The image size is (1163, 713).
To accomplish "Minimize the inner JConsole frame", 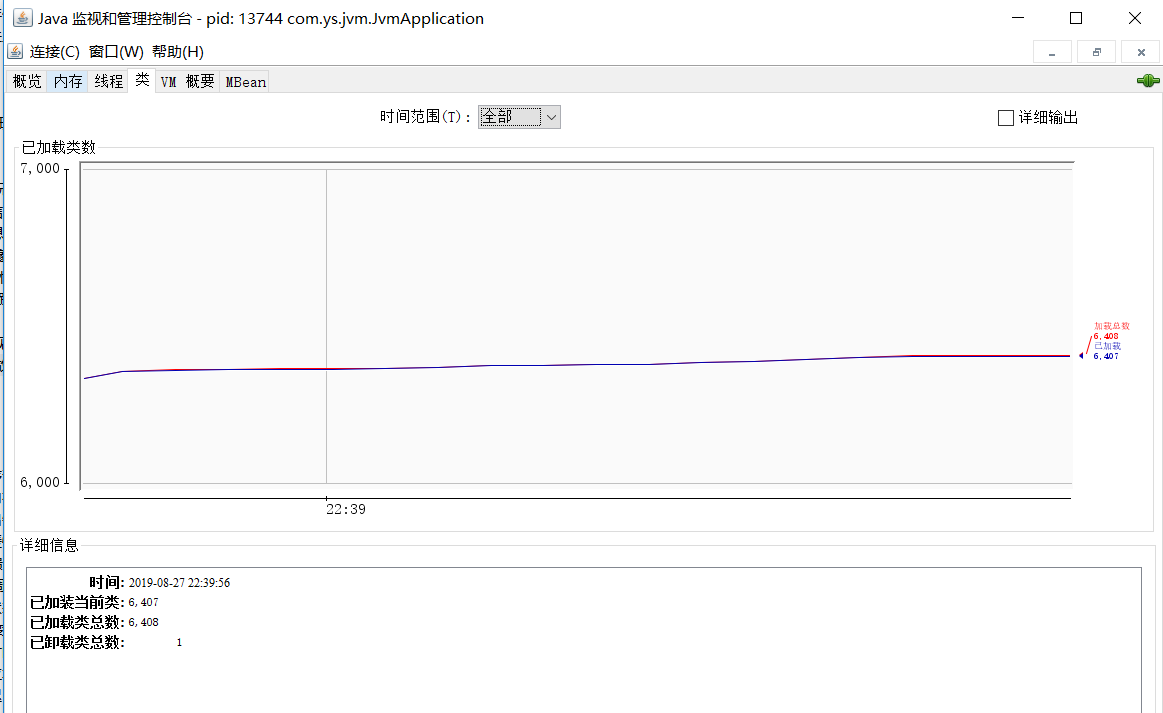I will coord(1052,52).
